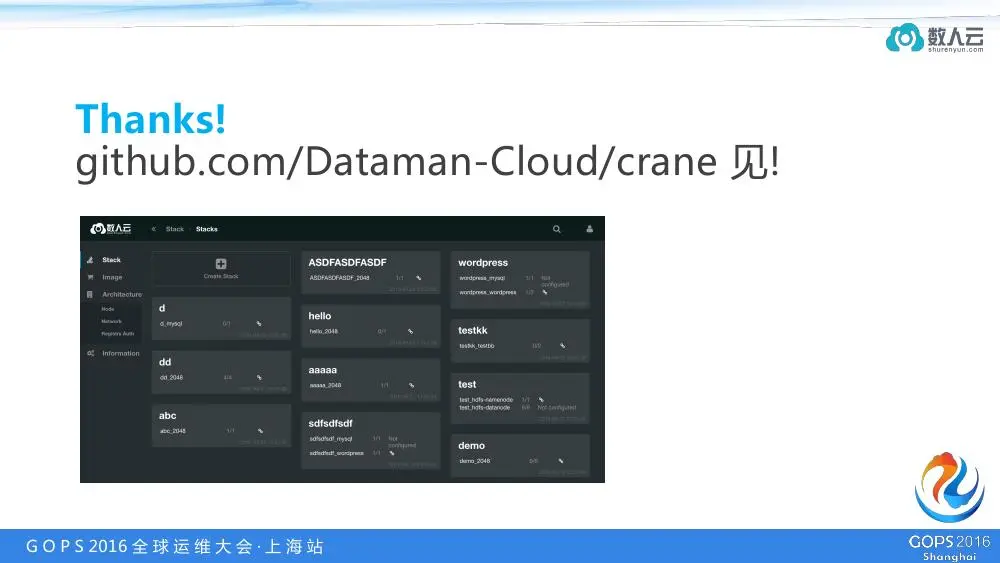
Task: Open the Node submenu item
Action: 108,309
